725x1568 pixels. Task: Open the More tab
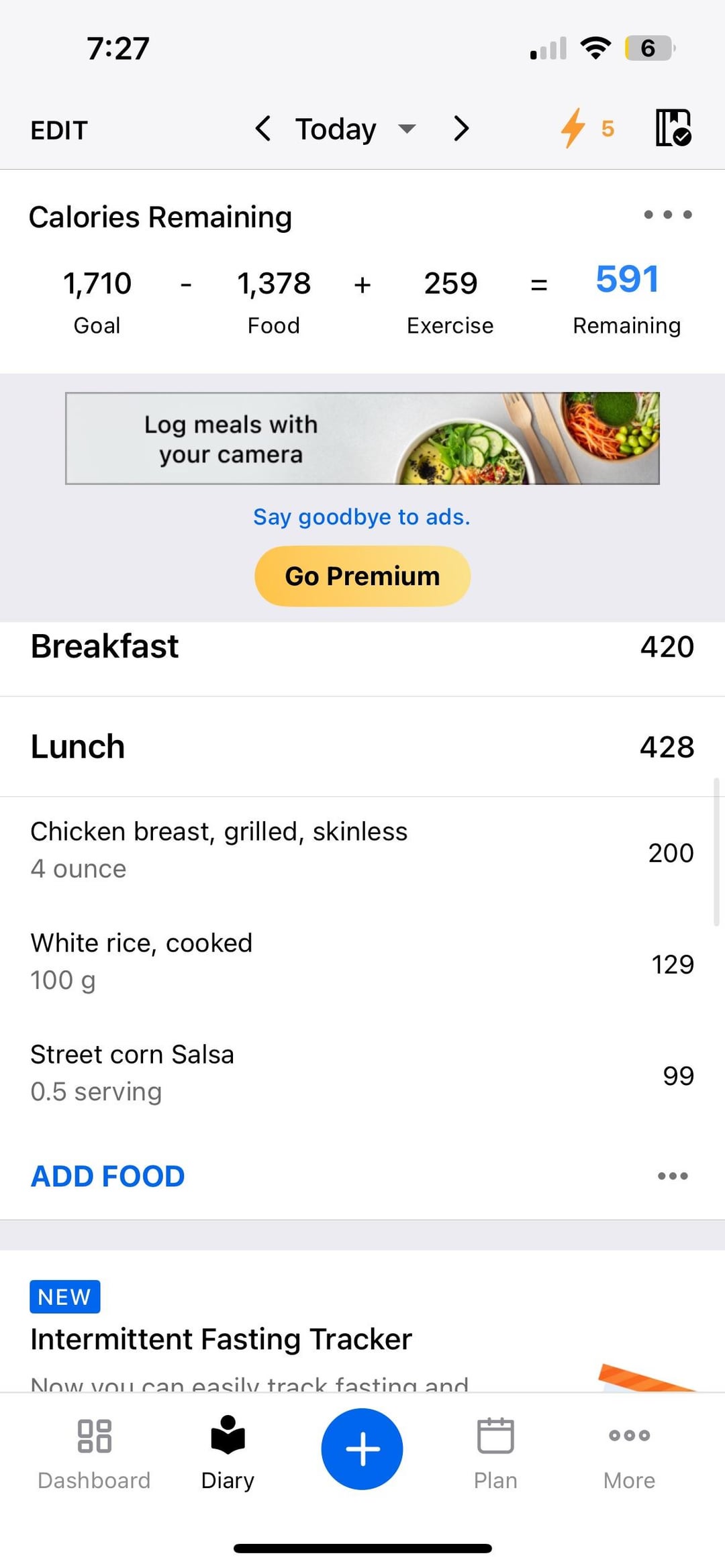629,1452
